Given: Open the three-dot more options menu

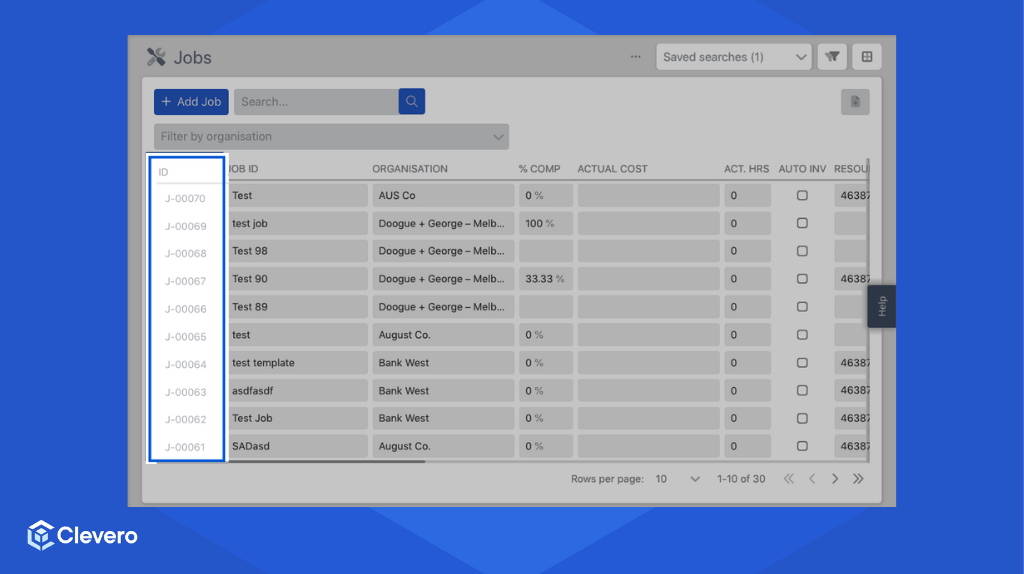Looking at the screenshot, I should tap(635, 57).
